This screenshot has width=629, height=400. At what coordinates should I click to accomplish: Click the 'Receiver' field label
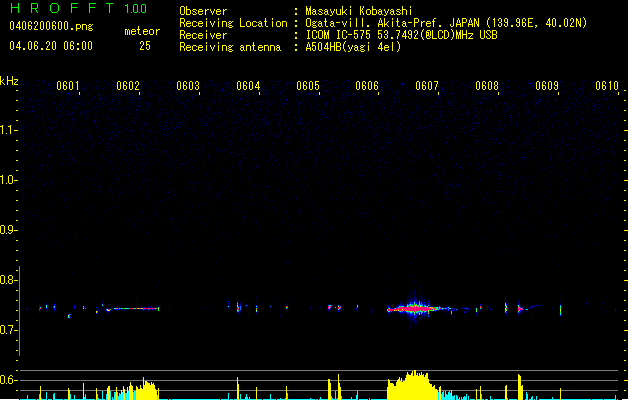tap(203, 35)
